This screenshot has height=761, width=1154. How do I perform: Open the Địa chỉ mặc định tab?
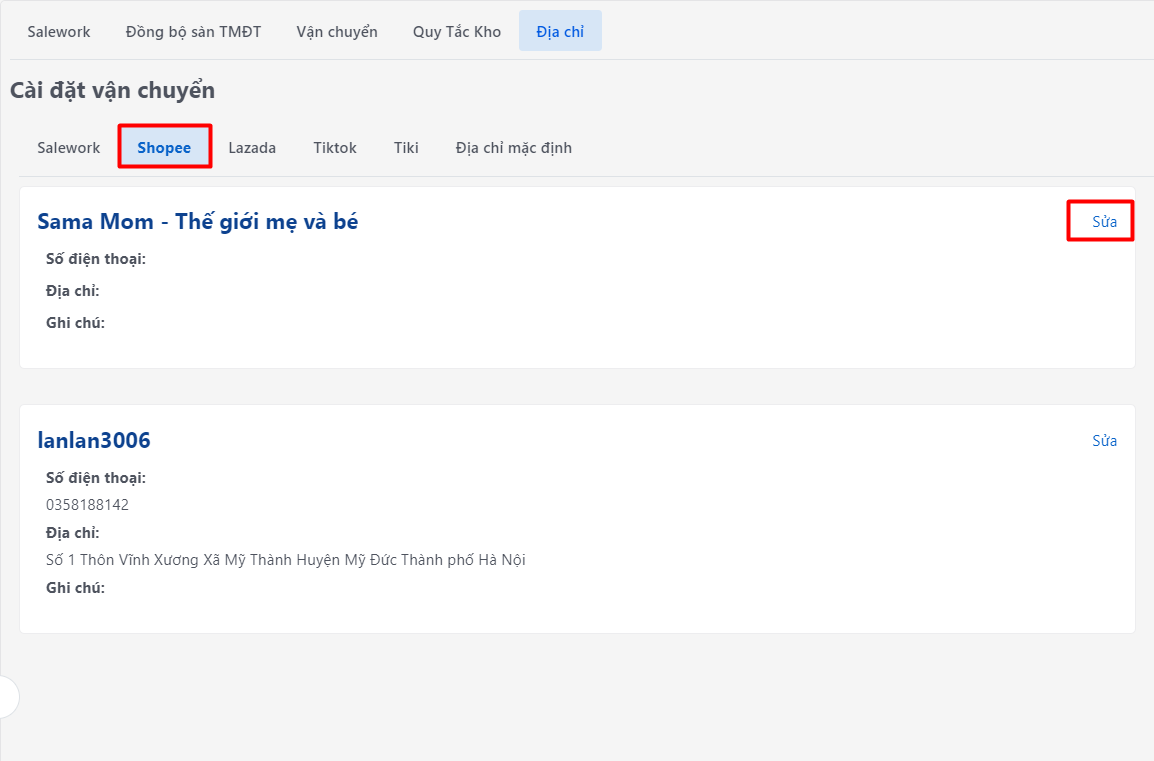coord(514,147)
